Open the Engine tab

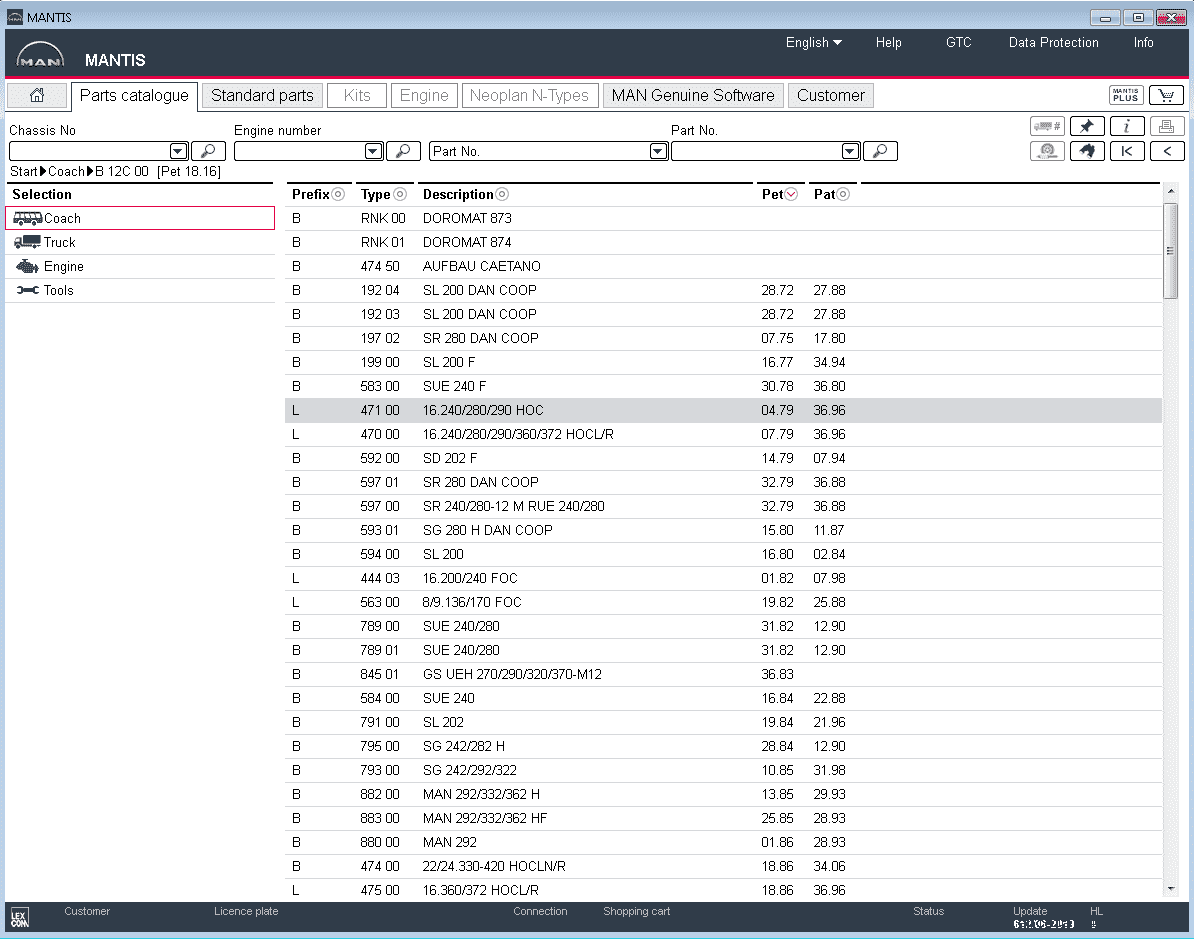pyautogui.click(x=424, y=95)
